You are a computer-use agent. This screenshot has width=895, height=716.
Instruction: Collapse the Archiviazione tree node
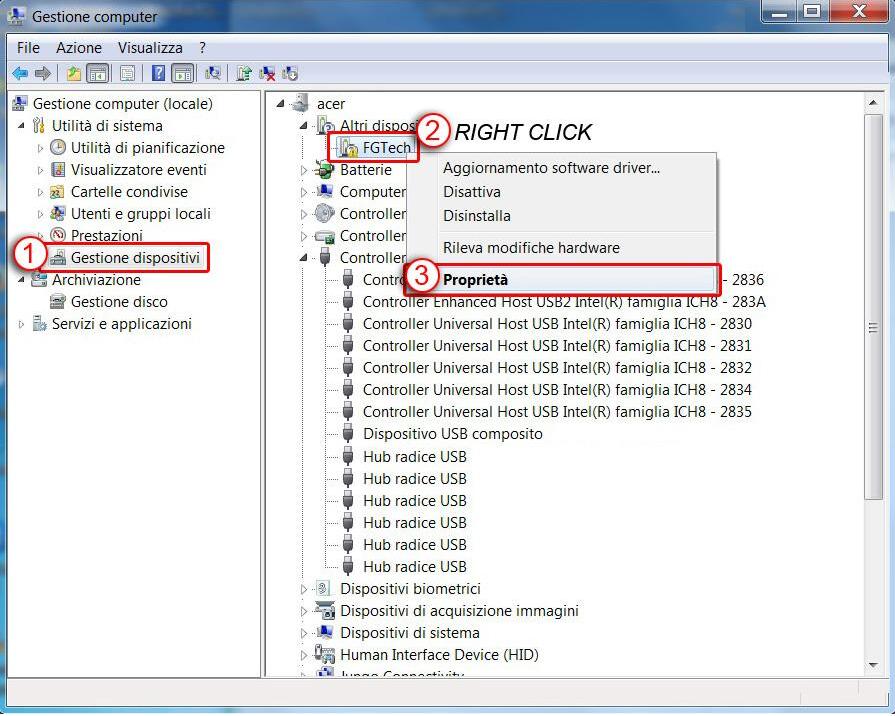[x=23, y=280]
